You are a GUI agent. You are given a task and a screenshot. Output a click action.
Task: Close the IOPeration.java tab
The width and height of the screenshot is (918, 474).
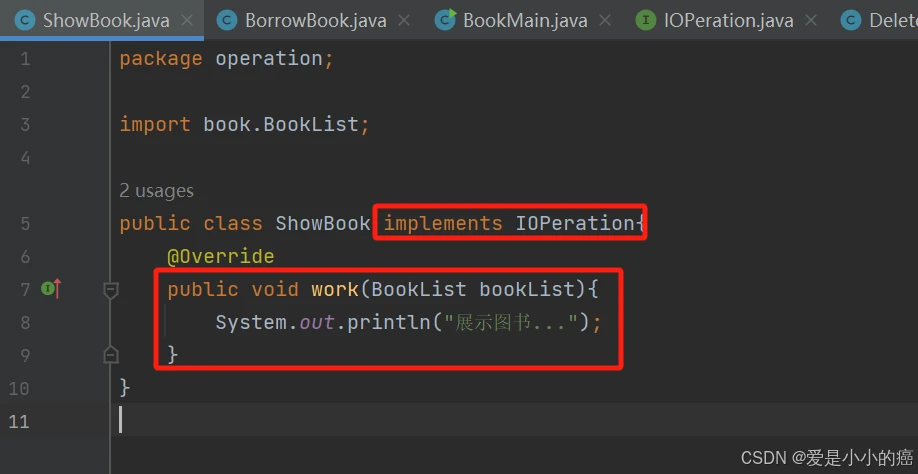[x=811, y=20]
